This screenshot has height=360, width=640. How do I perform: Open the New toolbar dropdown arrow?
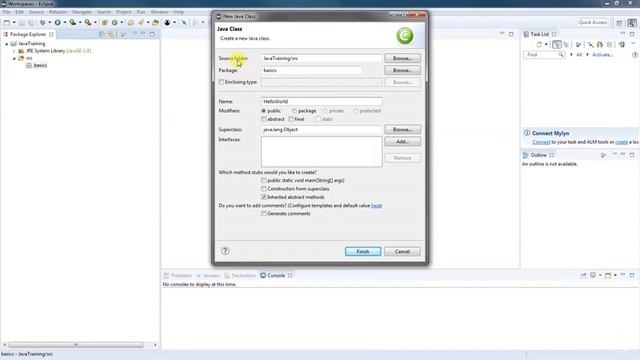[x=14, y=22]
